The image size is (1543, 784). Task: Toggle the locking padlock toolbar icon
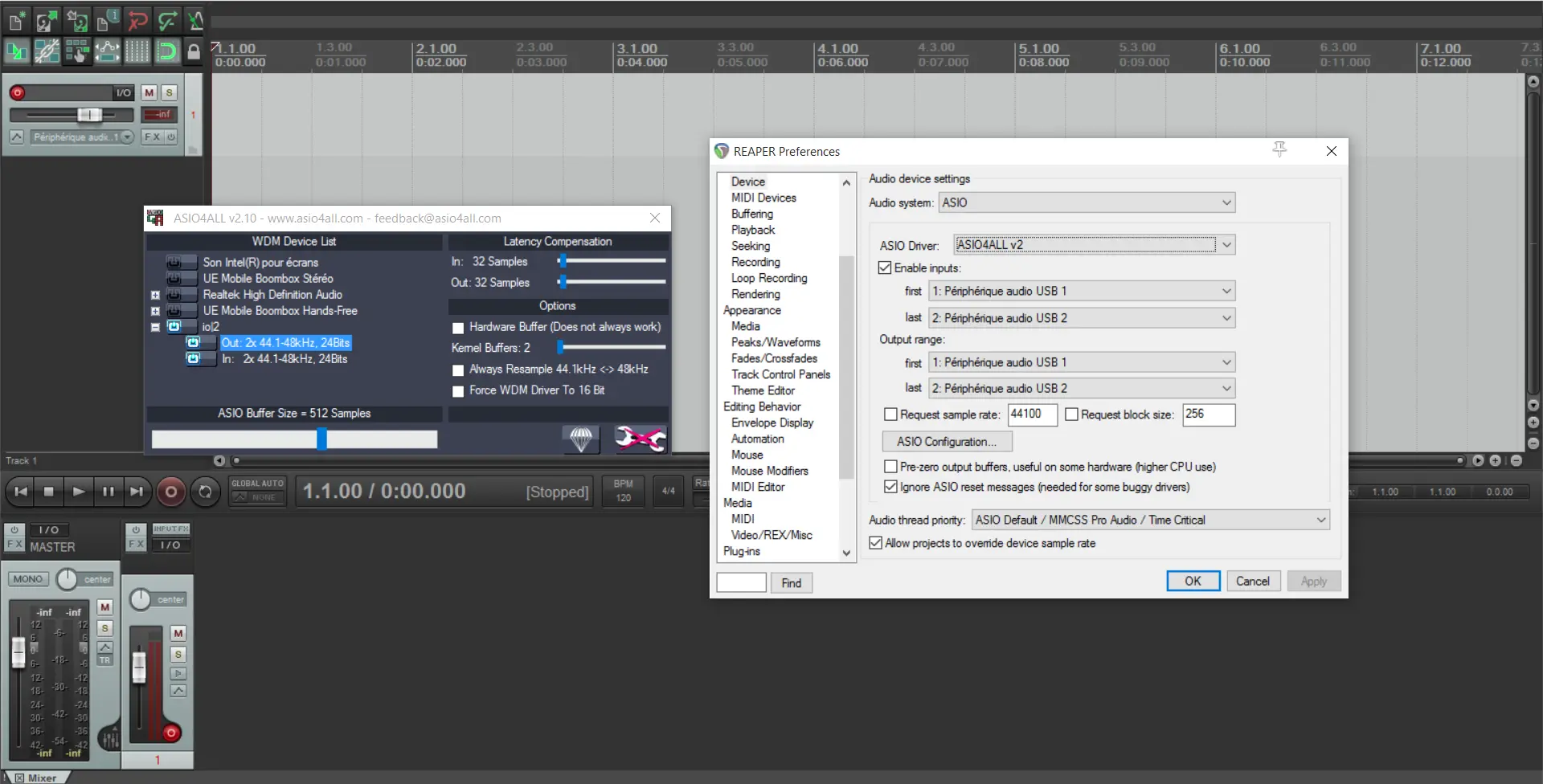pos(194,52)
